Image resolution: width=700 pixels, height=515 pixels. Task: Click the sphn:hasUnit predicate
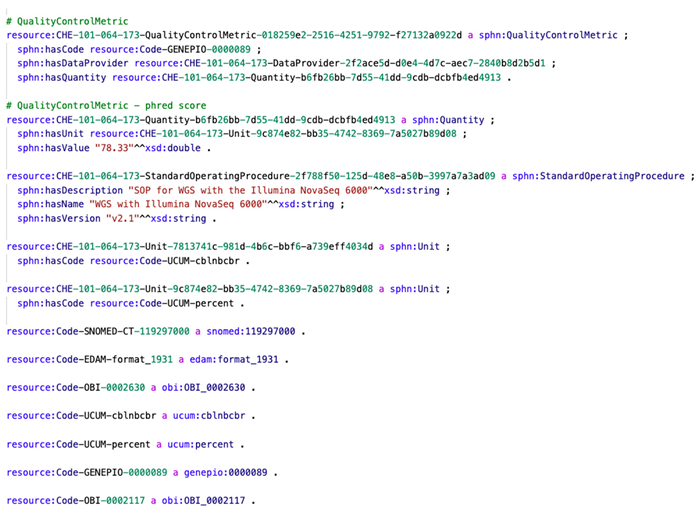click(x=49, y=133)
